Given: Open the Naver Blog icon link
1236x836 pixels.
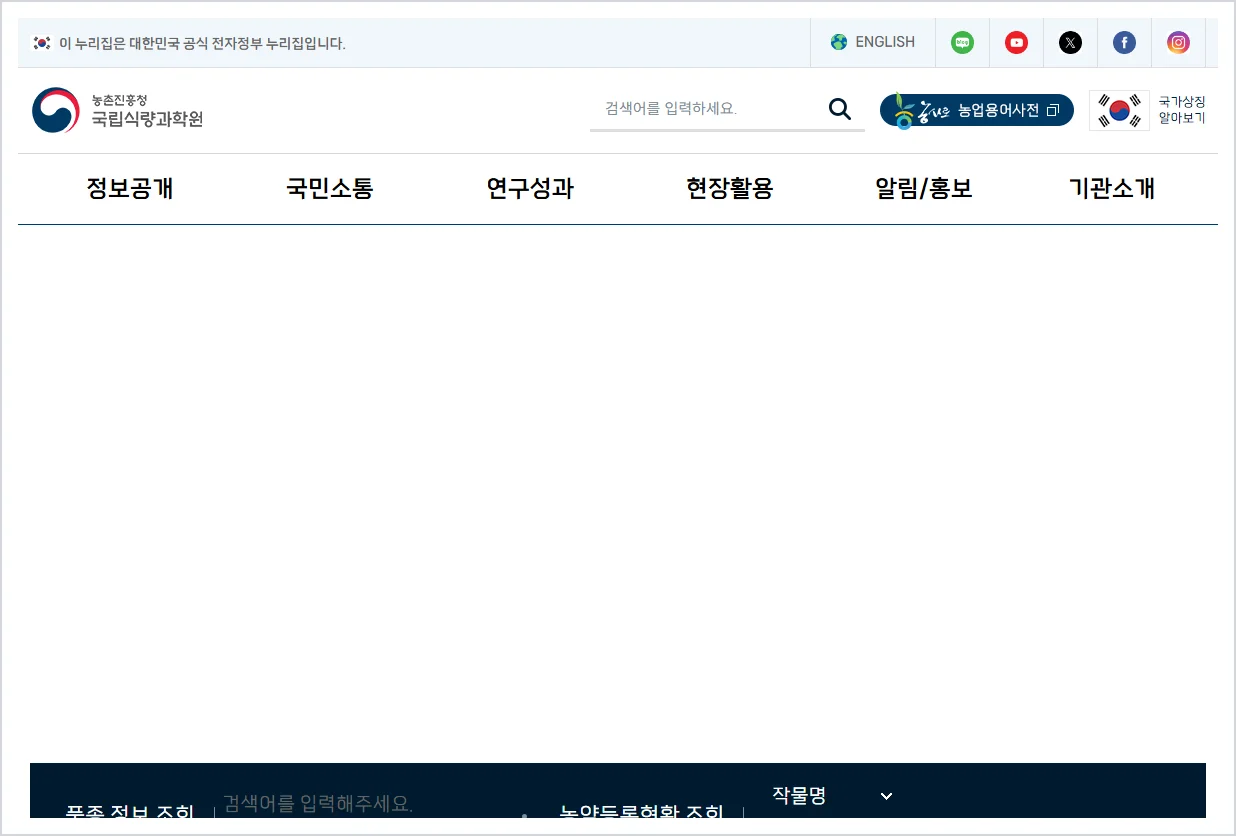Looking at the screenshot, I should tap(962, 43).
